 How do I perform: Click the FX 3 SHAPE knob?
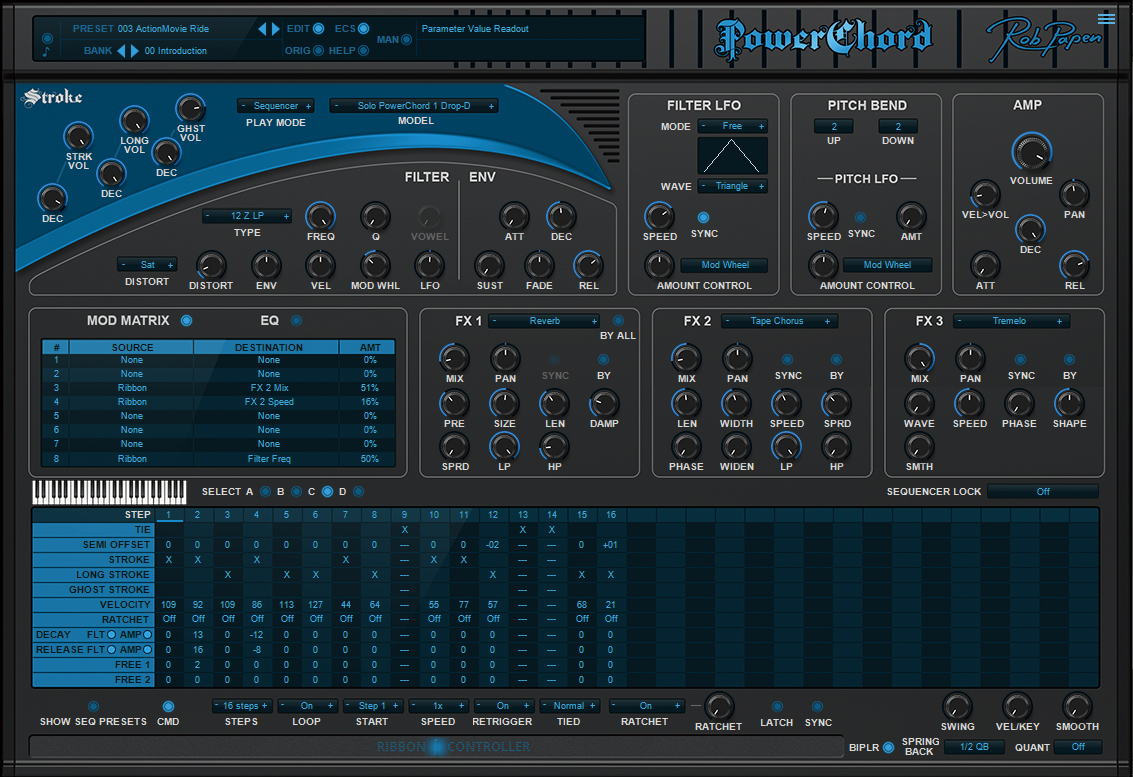point(1069,403)
